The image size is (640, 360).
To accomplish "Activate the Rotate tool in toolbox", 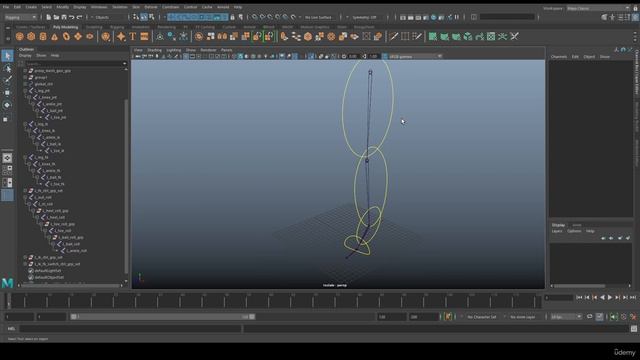I will [7, 105].
